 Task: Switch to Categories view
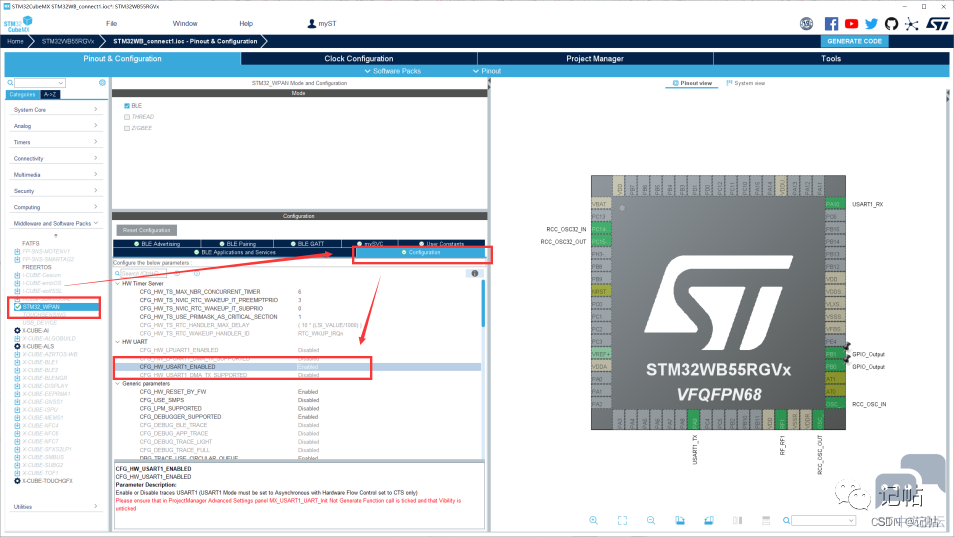tap(23, 95)
